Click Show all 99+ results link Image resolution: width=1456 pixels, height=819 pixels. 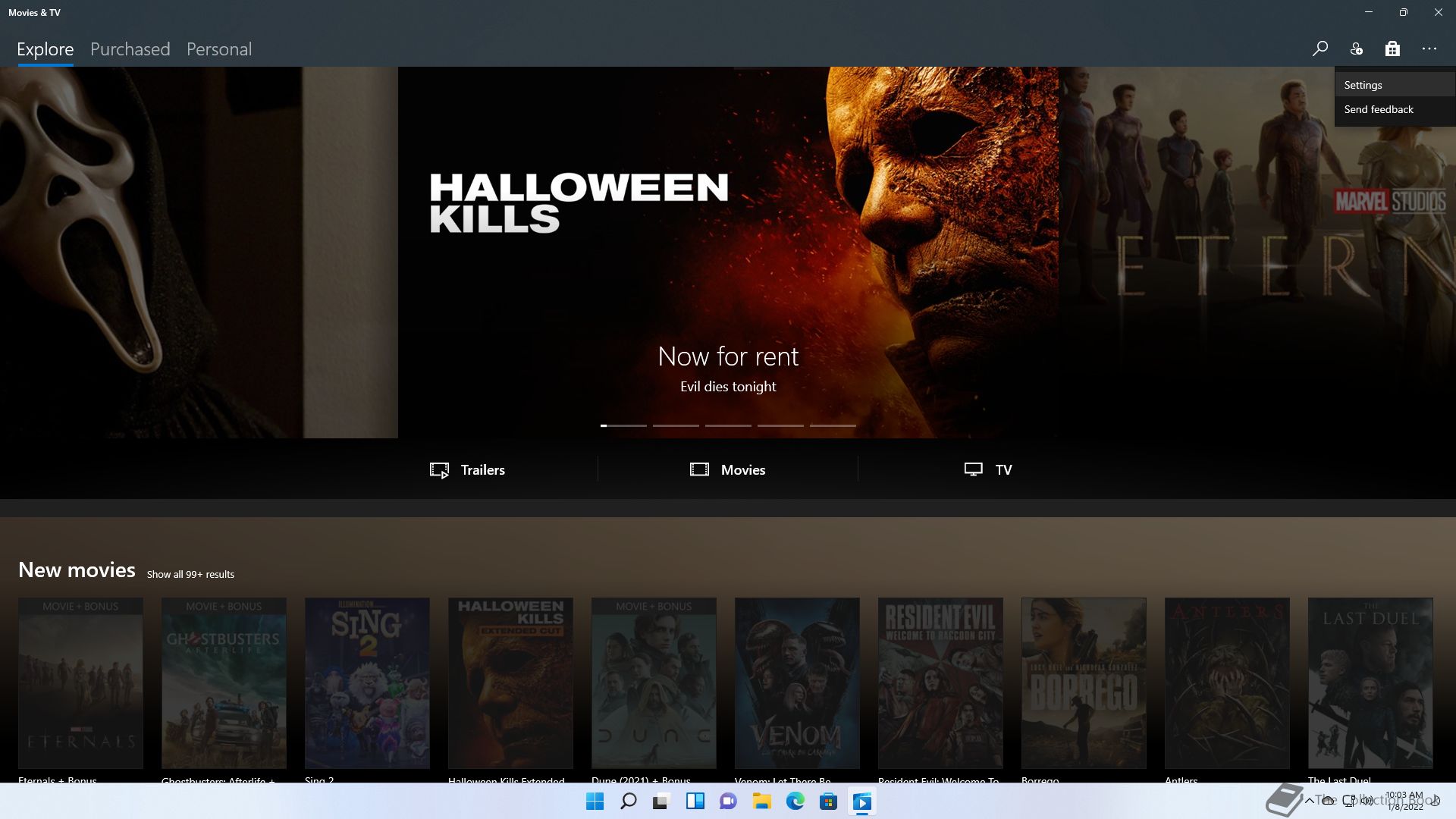click(190, 574)
